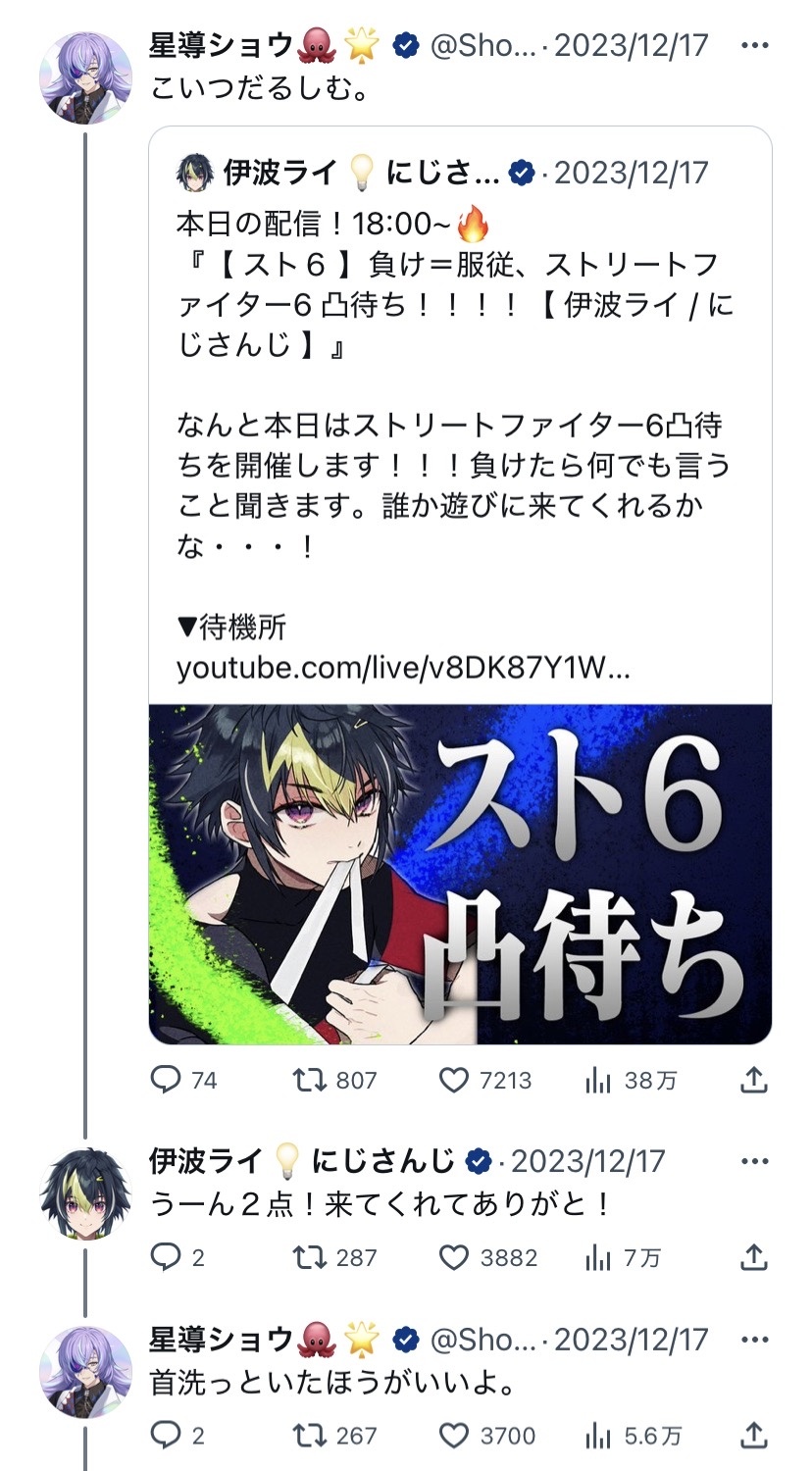812x1471 pixels.
Task: Open 伊波ライ's avatar on the reply
Action: (x=85, y=1193)
